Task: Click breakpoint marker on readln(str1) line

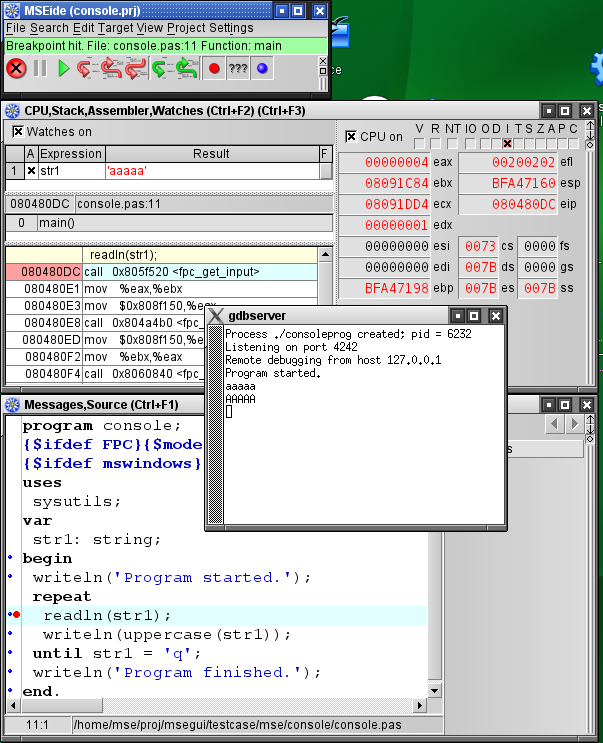Action: 17,615
